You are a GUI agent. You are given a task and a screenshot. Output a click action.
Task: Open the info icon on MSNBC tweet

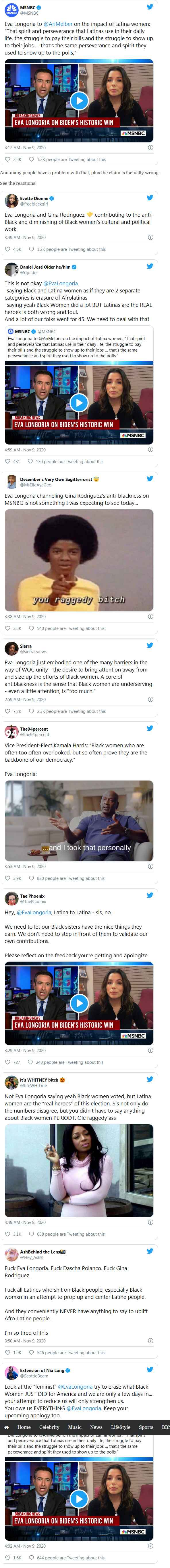150,147
